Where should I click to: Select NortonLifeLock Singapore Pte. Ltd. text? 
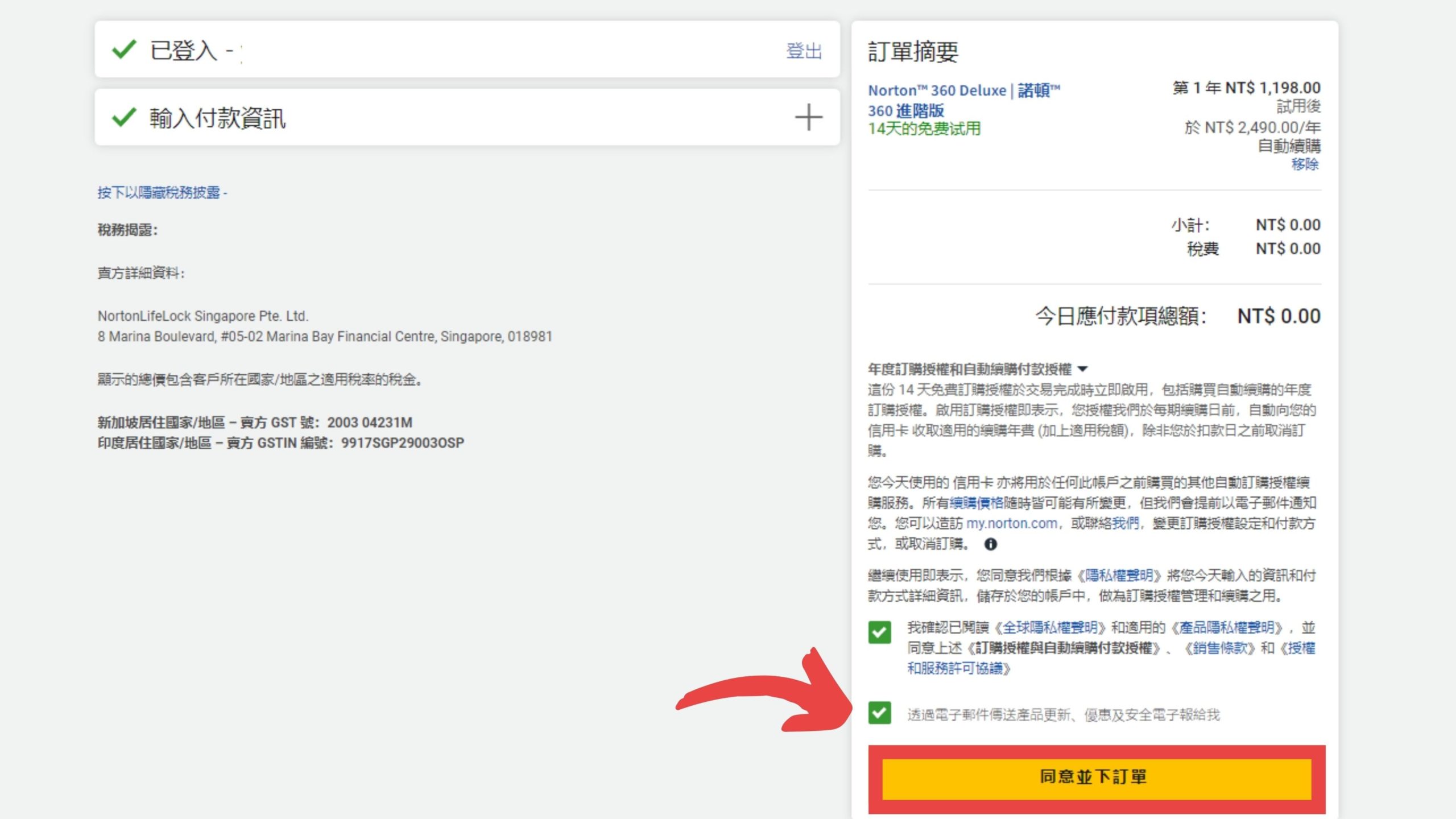[x=203, y=316]
